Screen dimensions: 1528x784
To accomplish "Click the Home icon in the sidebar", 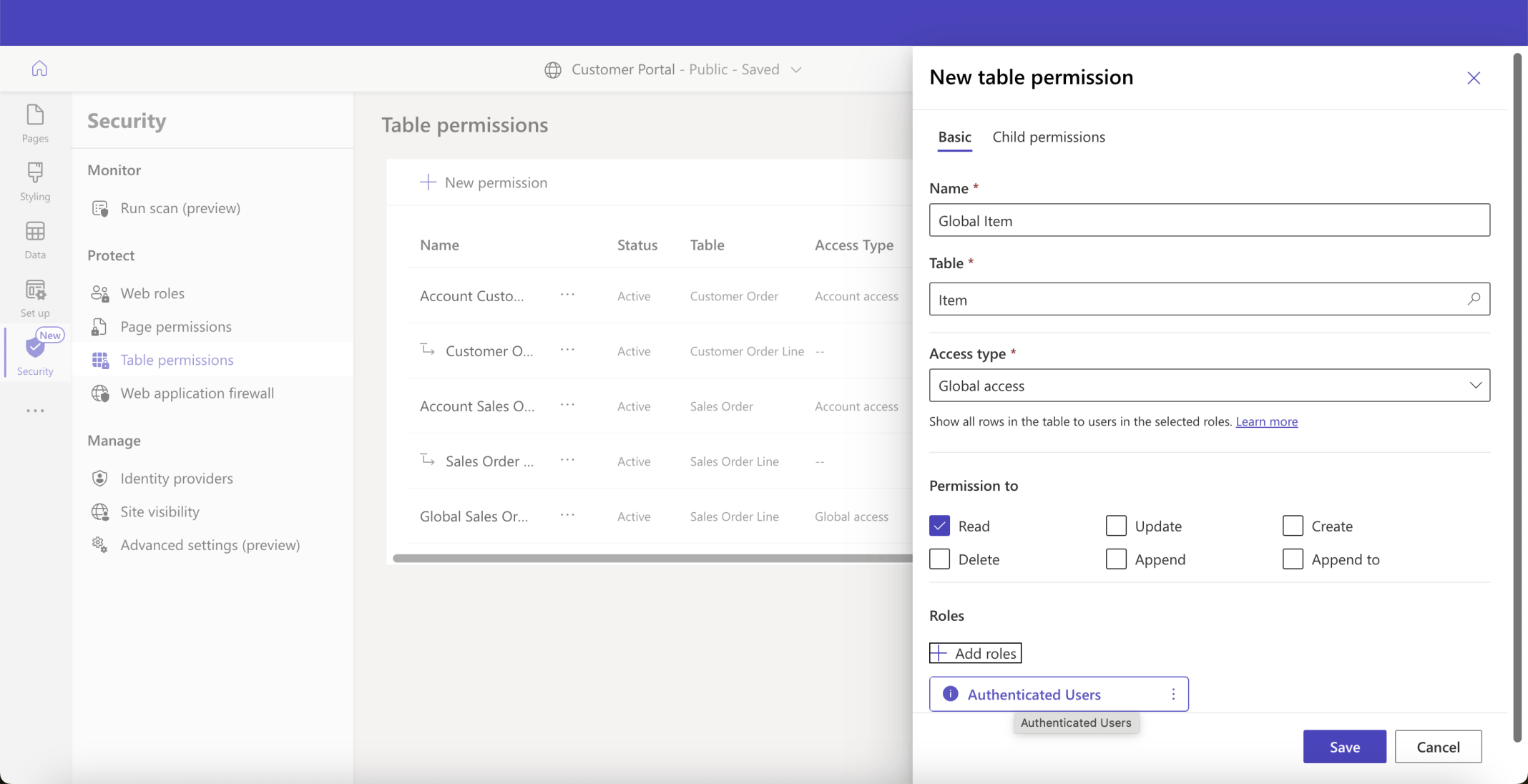I will (x=39, y=69).
